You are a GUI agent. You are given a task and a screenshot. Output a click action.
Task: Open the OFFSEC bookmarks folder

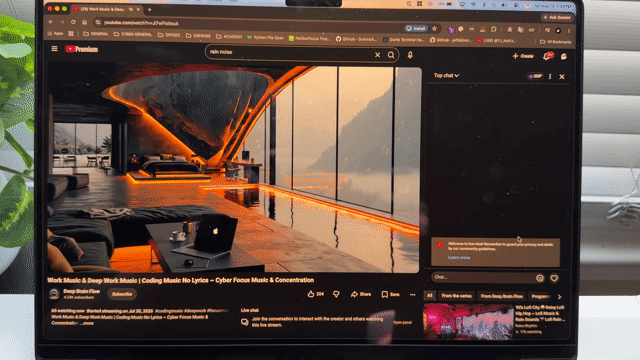pyautogui.click(x=169, y=35)
